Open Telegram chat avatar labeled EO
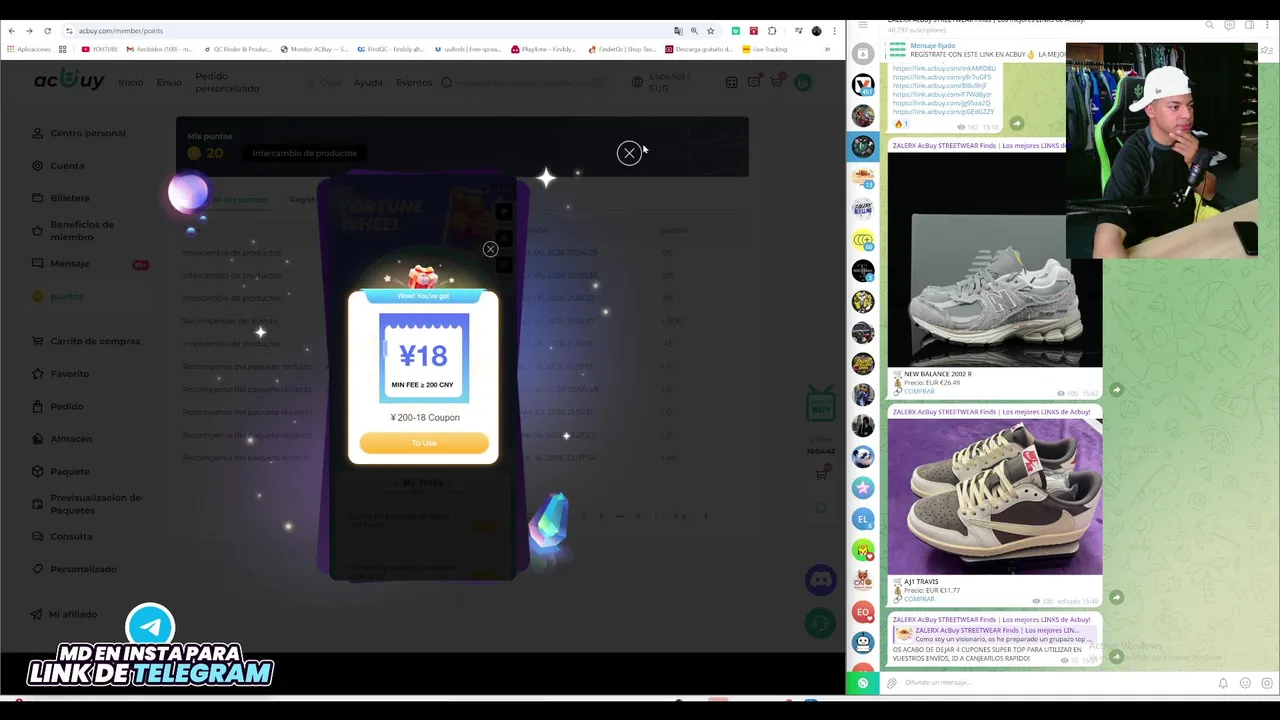 click(x=863, y=612)
